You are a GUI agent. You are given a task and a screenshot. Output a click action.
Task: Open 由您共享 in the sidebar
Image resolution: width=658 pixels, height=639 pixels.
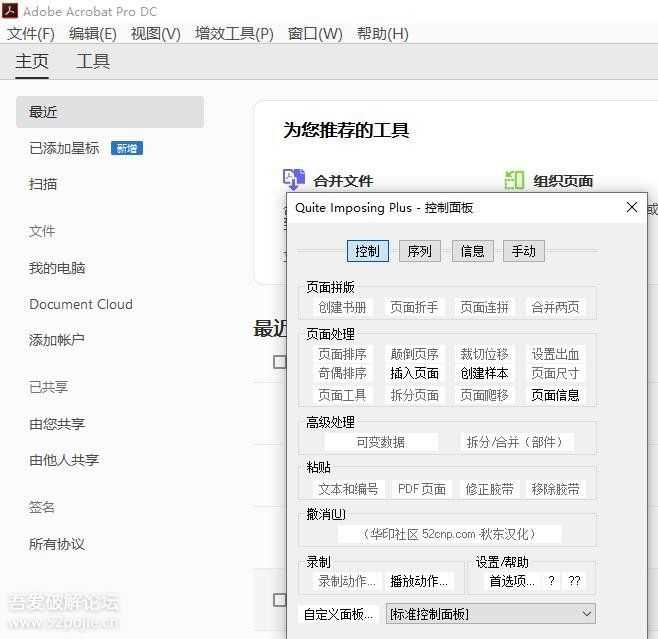pos(57,424)
